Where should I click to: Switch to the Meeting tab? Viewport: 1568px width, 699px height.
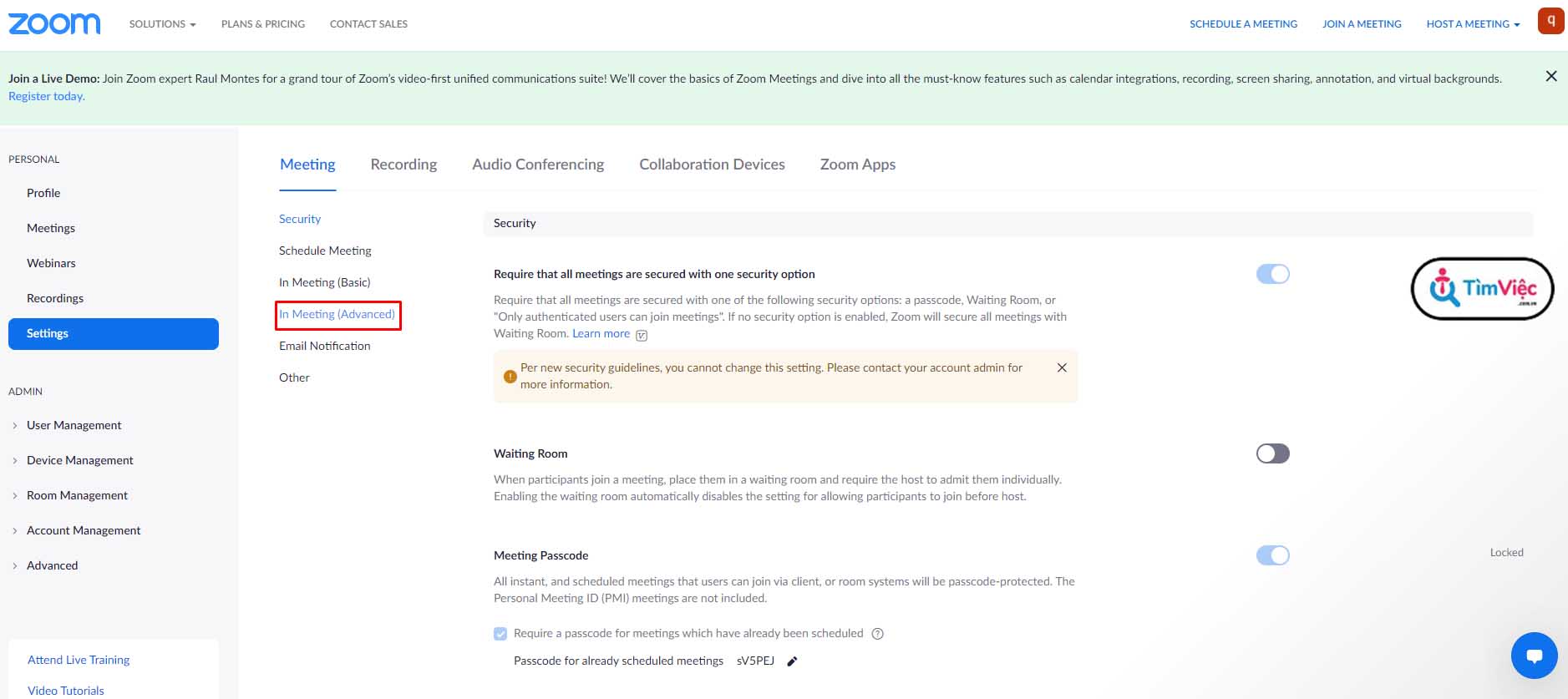click(x=307, y=165)
